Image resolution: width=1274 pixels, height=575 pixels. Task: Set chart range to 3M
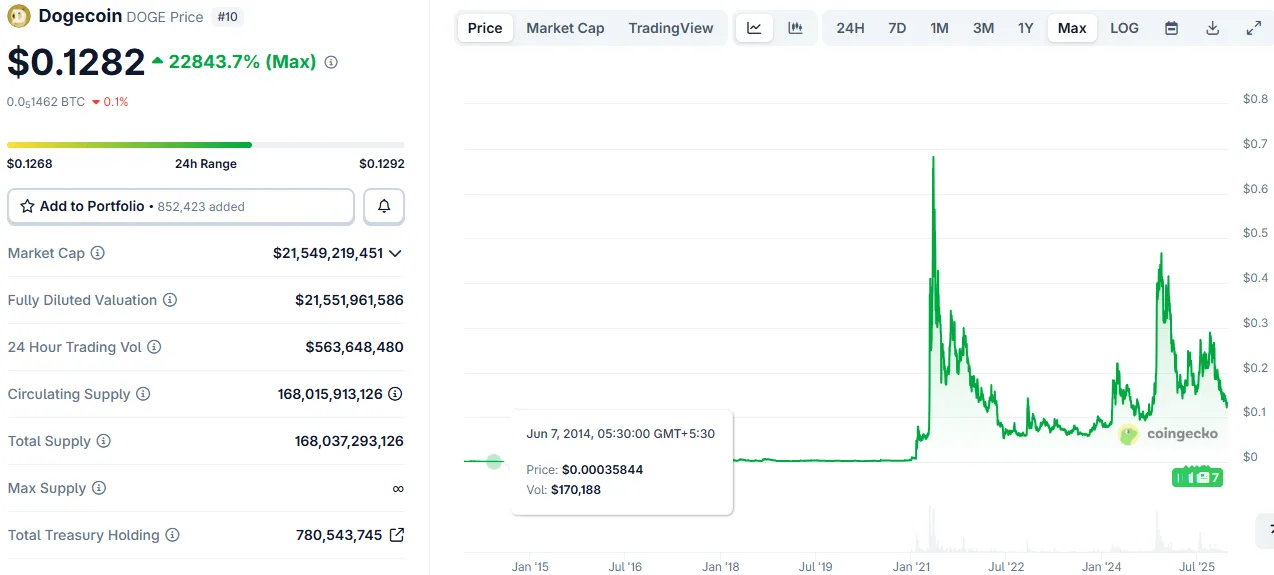tap(983, 28)
